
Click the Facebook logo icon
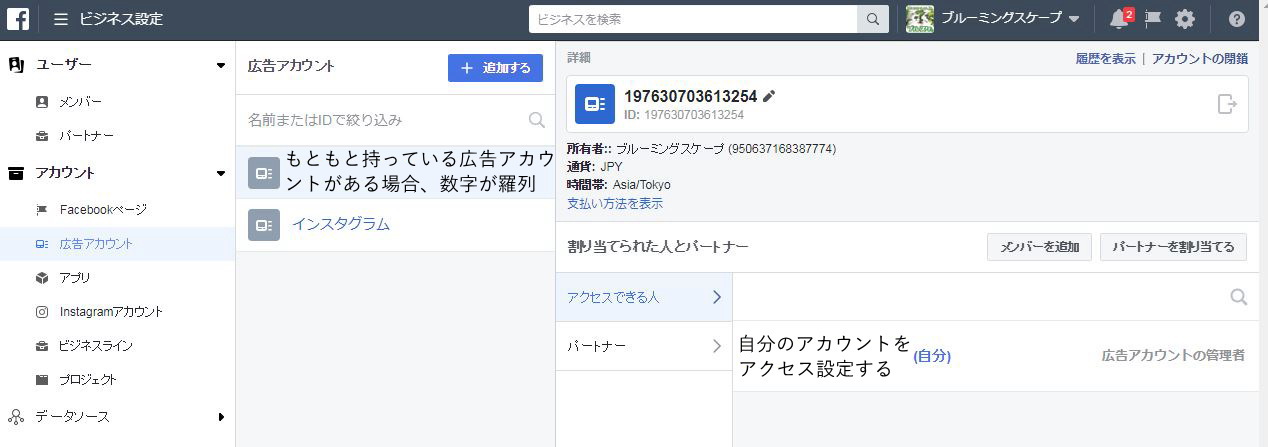(20, 19)
